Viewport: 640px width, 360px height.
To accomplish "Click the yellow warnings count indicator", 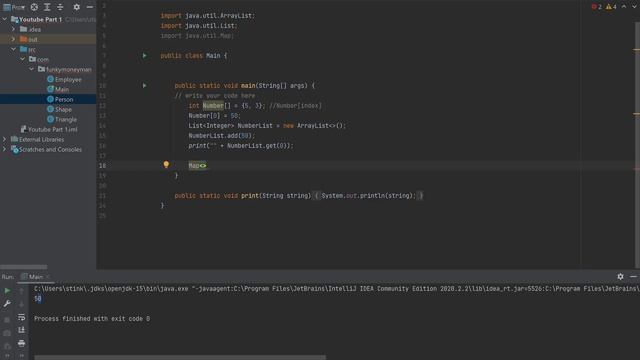I will coord(611,7).
